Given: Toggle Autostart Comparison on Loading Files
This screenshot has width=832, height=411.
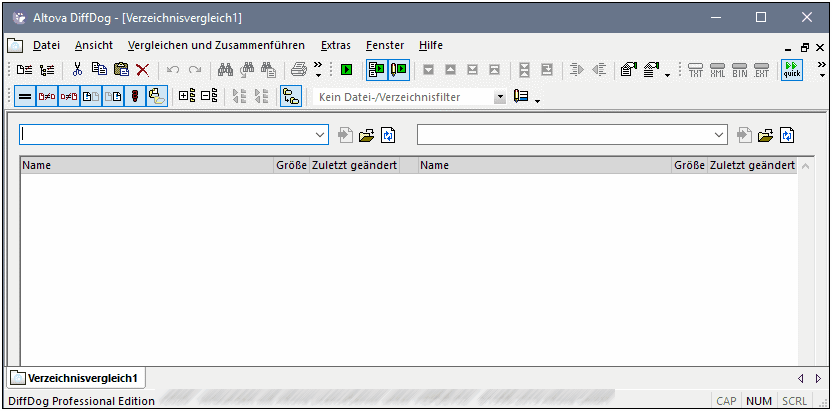Looking at the screenshot, I should tap(377, 69).
